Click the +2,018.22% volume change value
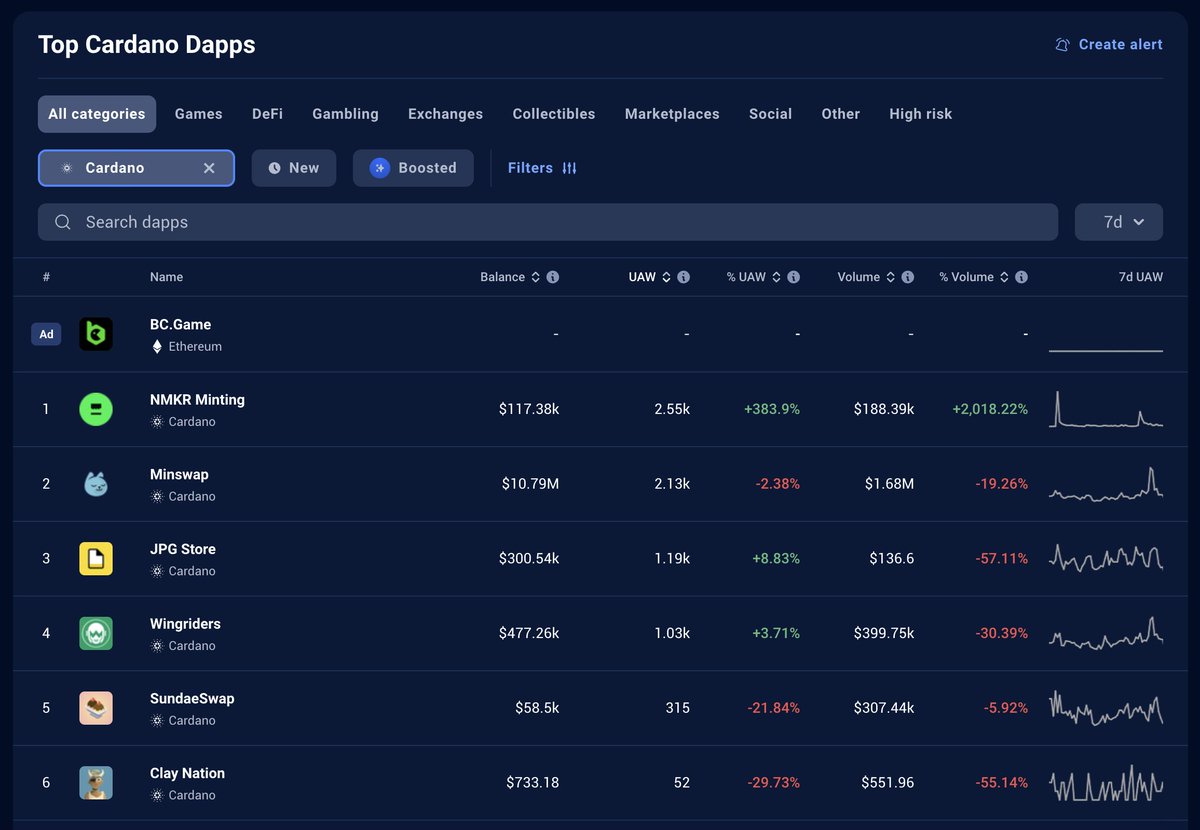 point(990,409)
